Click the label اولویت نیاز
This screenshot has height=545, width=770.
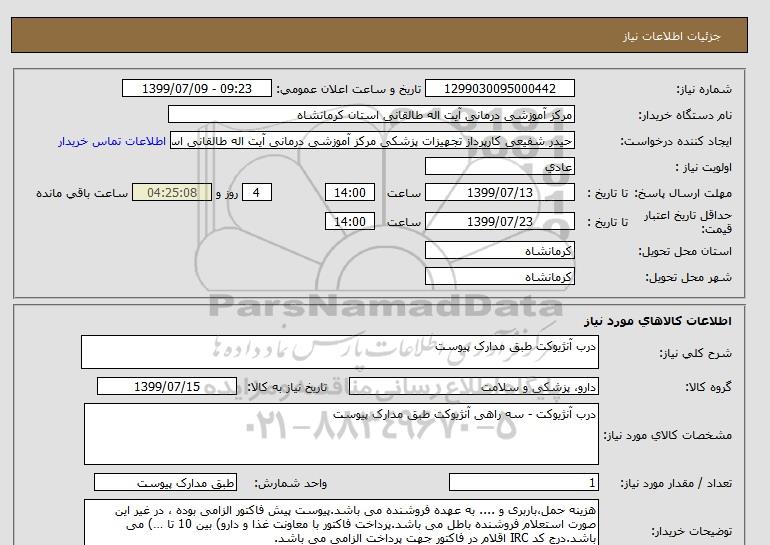tap(703, 167)
